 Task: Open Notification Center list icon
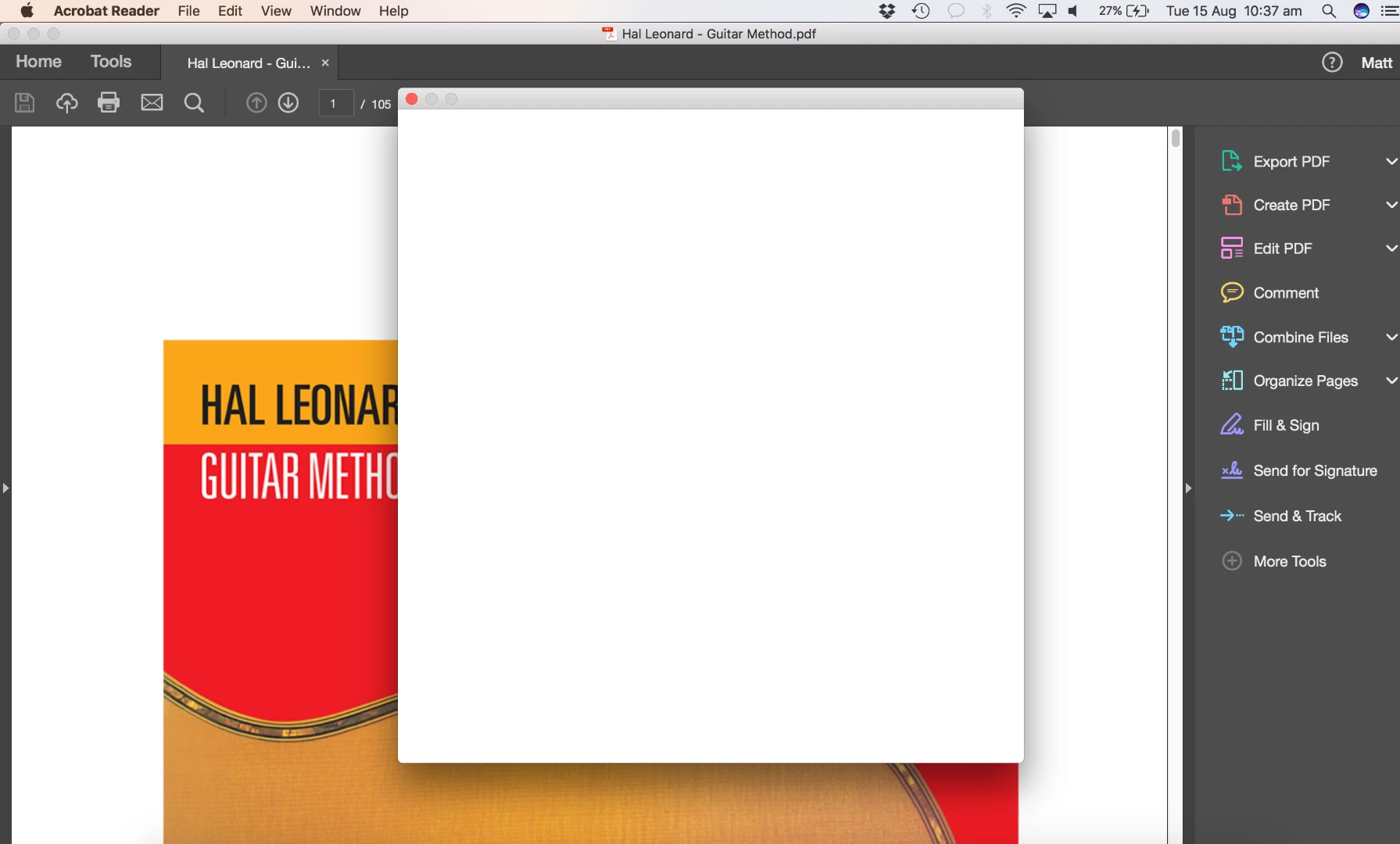click(1389, 11)
